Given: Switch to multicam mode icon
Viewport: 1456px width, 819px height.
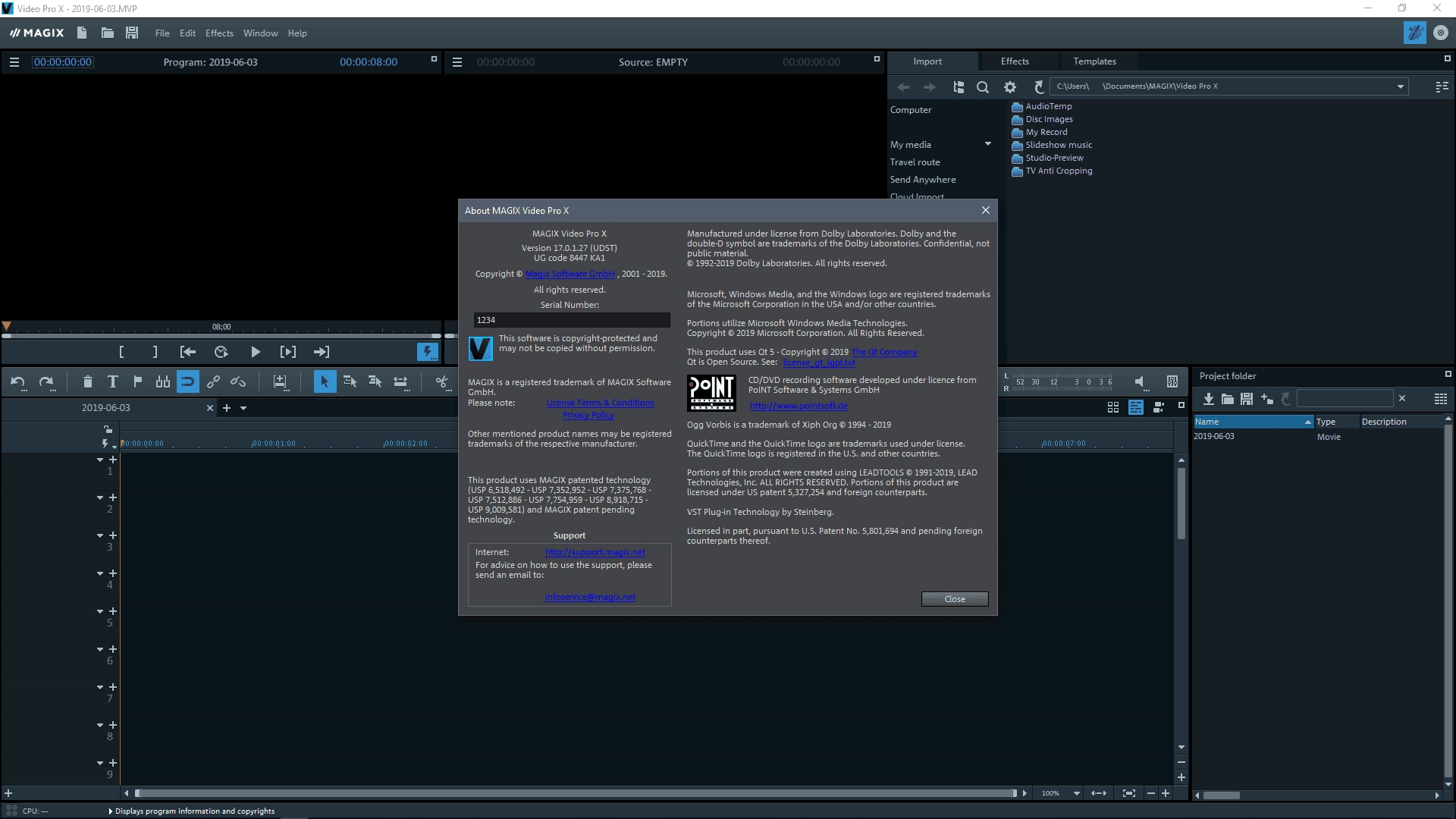Looking at the screenshot, I should [1159, 408].
